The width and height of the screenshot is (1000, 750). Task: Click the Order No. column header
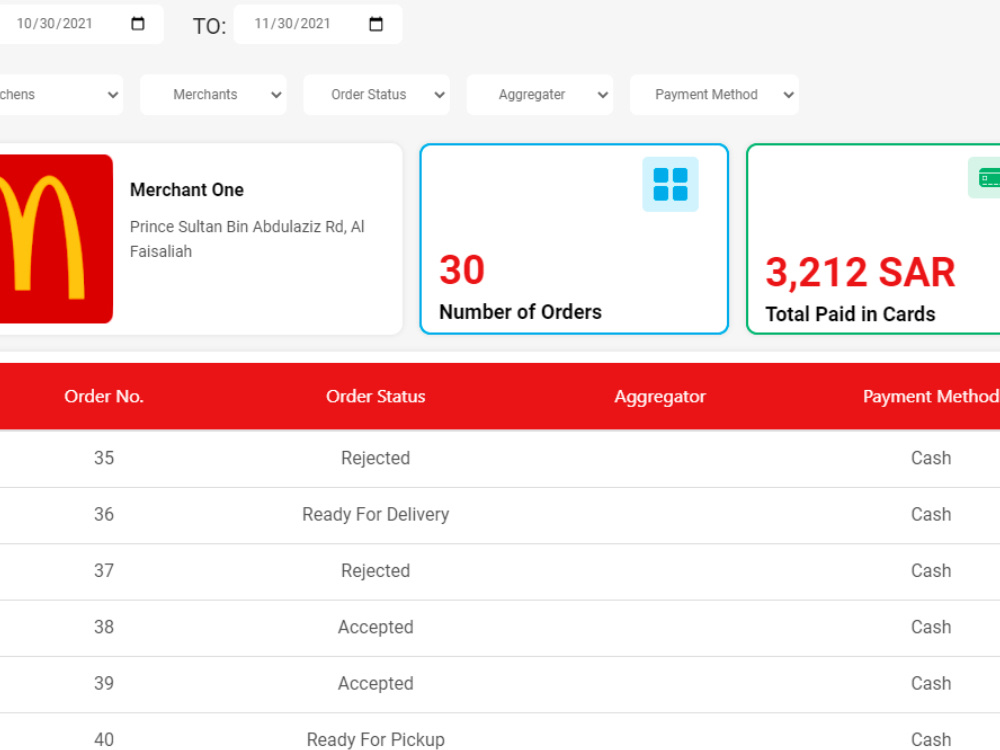point(104,396)
